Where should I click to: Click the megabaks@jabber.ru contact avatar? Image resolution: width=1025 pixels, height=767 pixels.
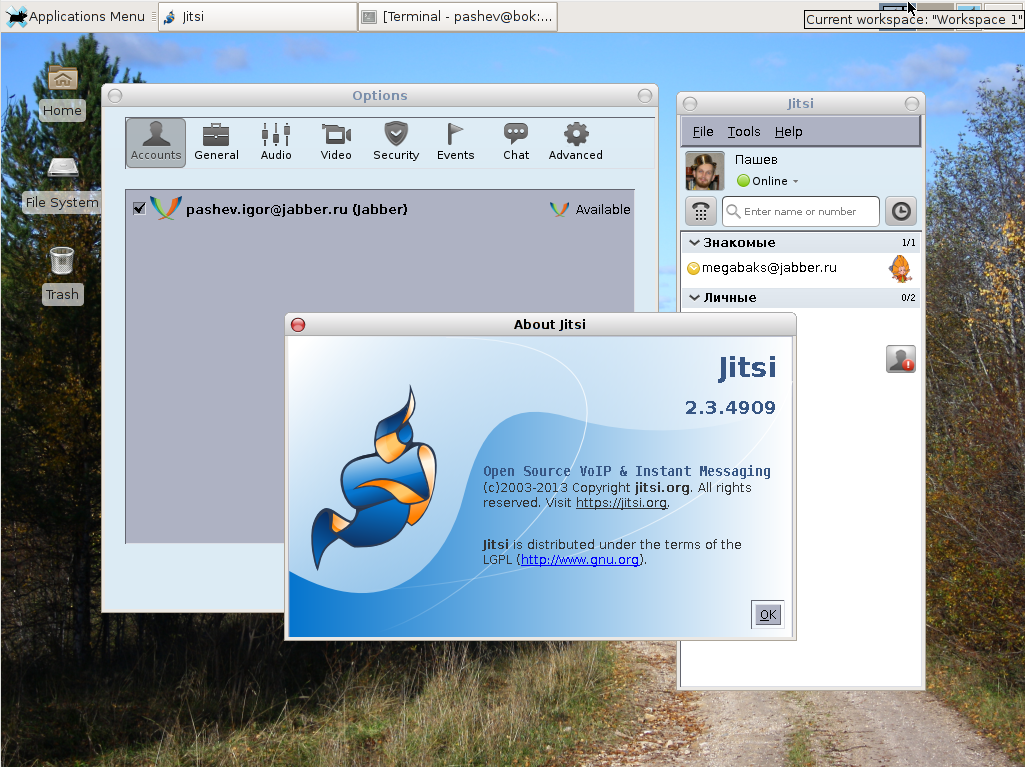[900, 269]
